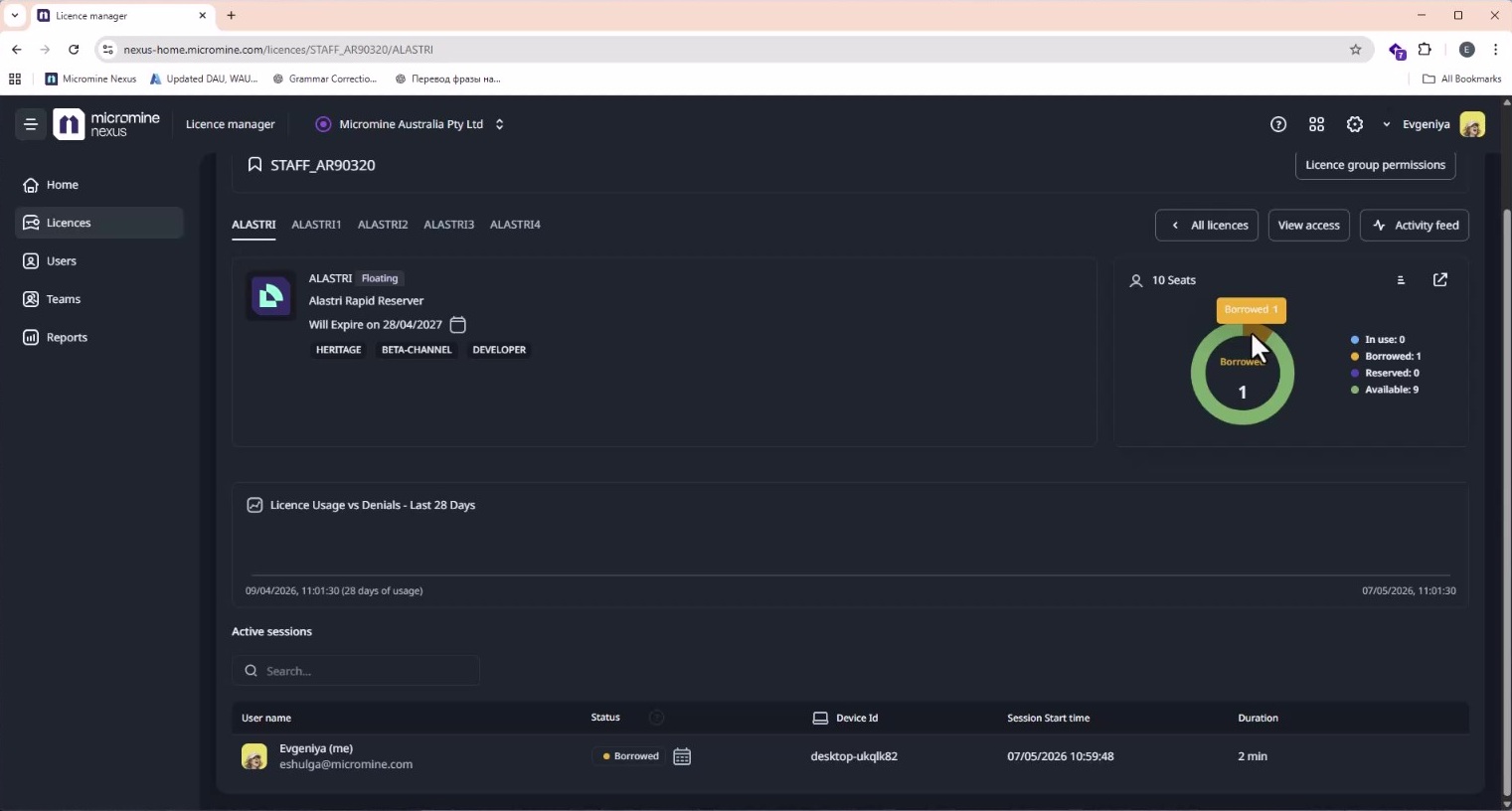Viewport: 1512px width, 811px height.
Task: Click the HERITAGE tag
Action: [x=338, y=350]
